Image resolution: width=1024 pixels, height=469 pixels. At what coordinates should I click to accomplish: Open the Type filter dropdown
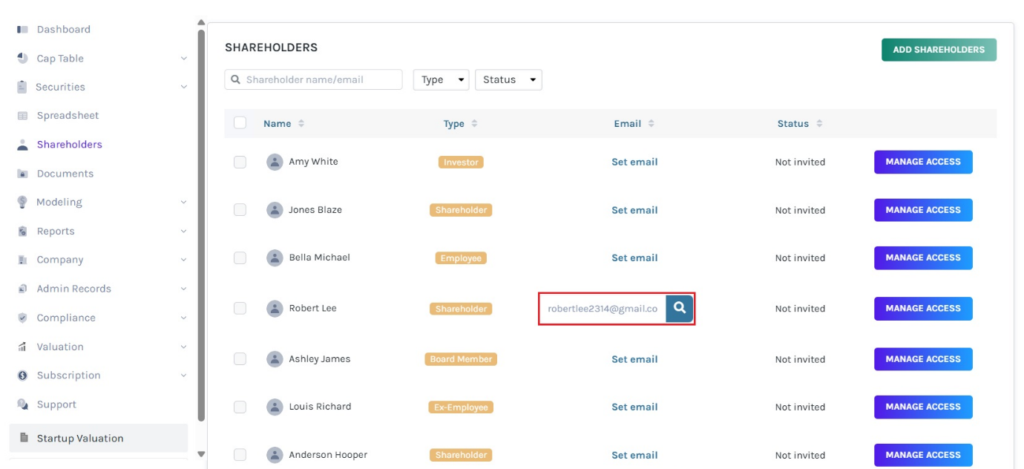pos(441,80)
